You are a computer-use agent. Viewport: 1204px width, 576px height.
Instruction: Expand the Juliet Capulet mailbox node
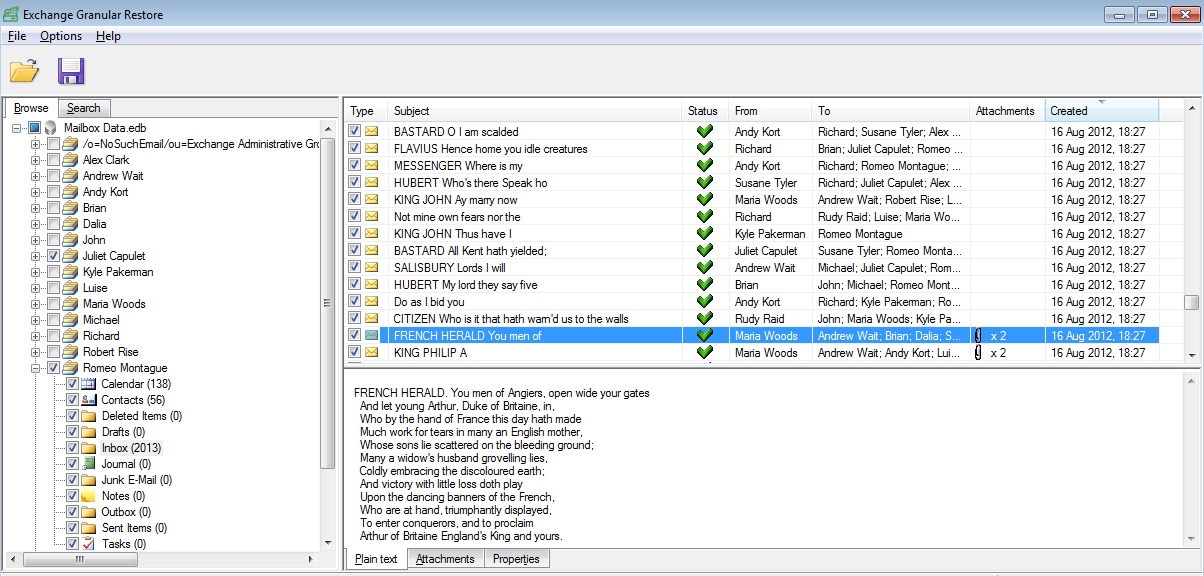(x=36, y=256)
